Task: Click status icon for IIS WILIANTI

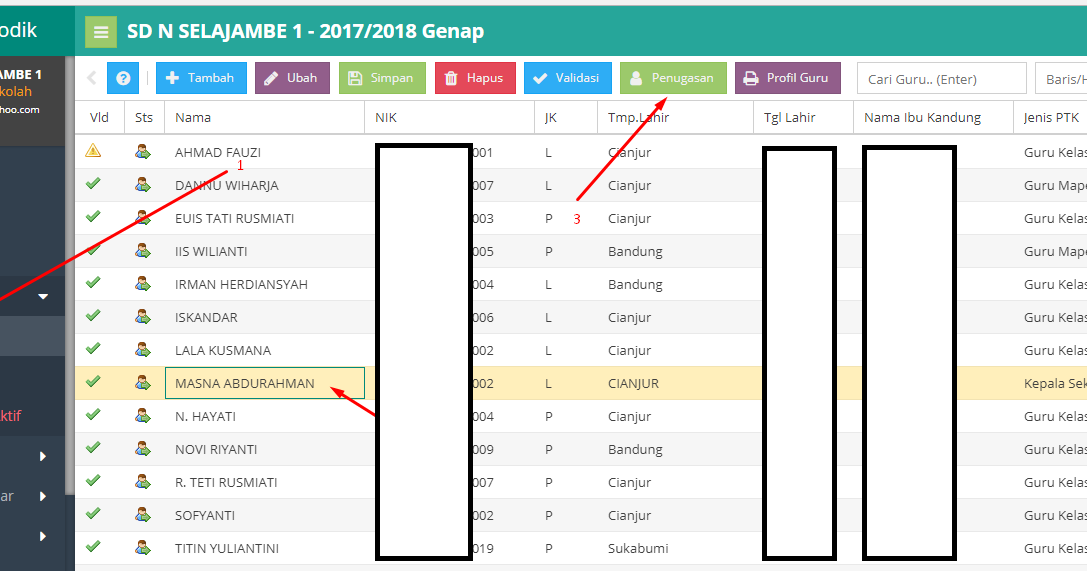Action: pos(143,250)
